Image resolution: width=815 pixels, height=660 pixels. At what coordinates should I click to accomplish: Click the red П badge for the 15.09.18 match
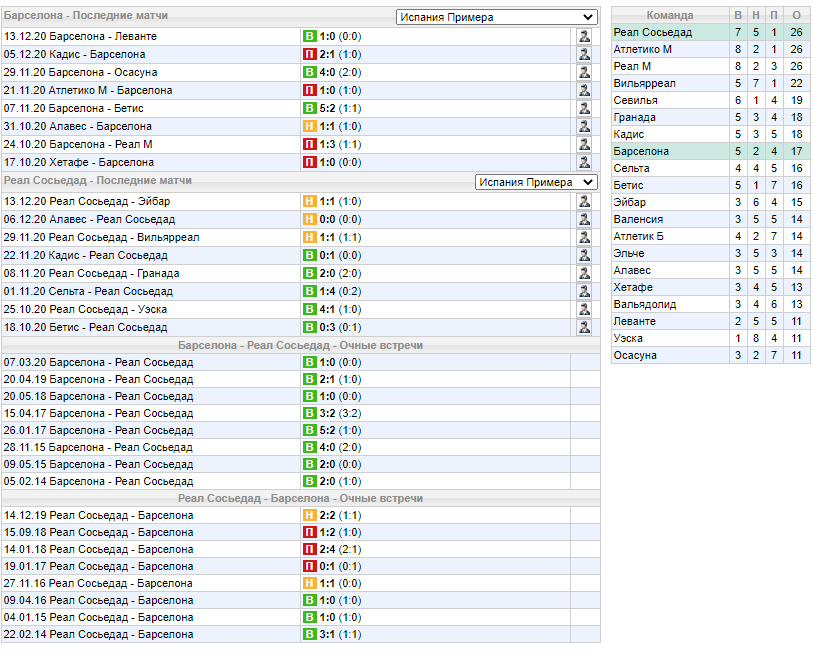click(310, 532)
